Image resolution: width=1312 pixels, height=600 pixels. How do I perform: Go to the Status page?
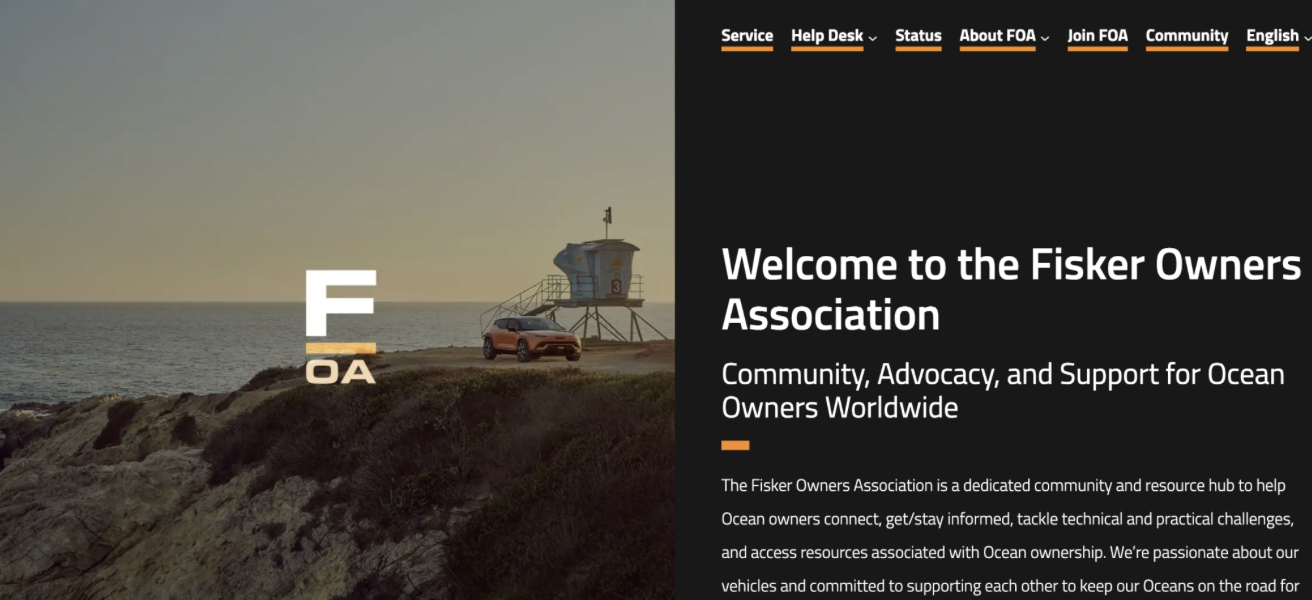918,36
